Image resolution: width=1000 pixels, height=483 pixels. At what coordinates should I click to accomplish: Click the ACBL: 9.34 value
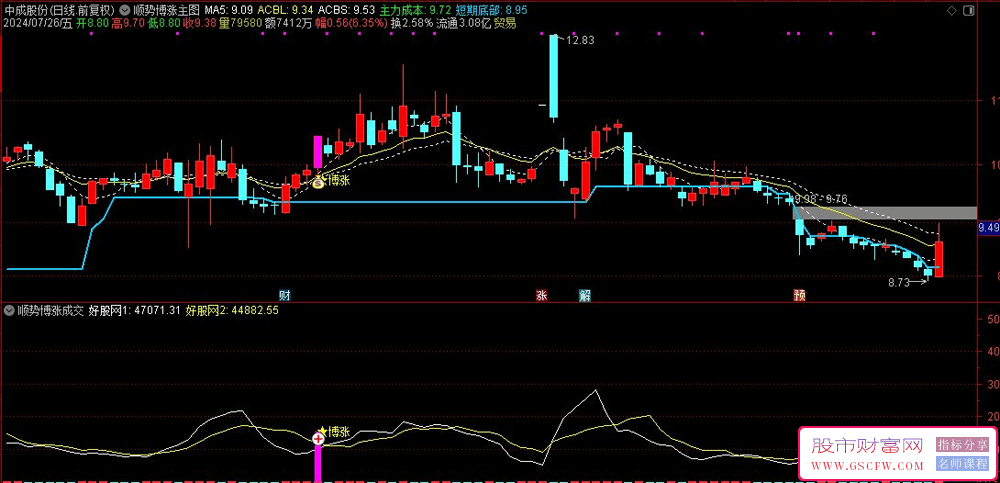[284, 10]
